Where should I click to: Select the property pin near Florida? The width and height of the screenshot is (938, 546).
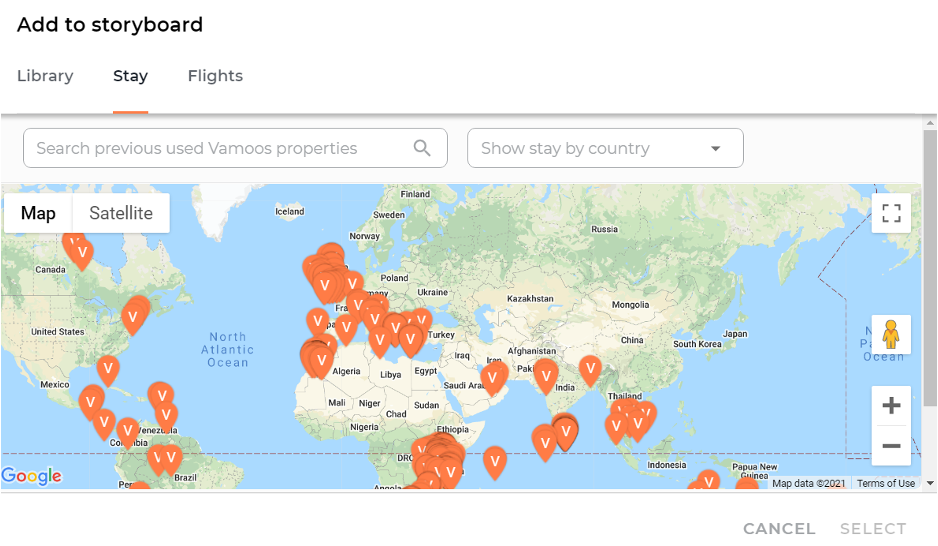coord(108,368)
